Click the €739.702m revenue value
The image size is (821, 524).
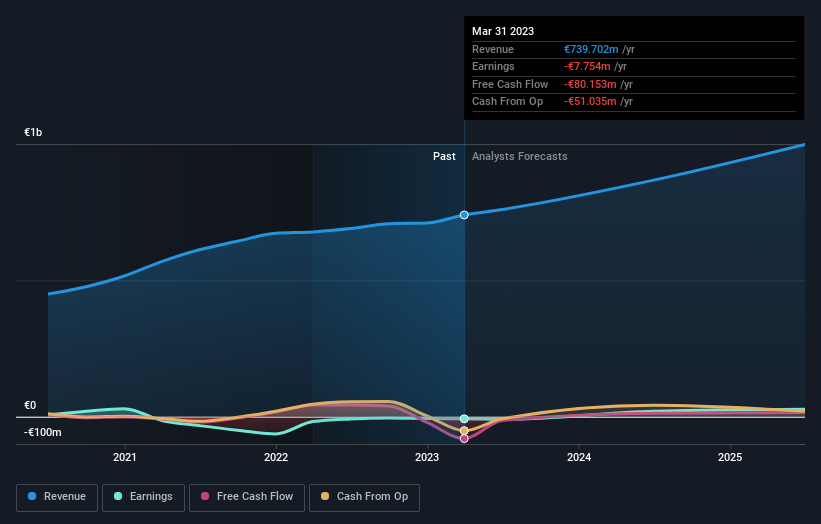591,49
